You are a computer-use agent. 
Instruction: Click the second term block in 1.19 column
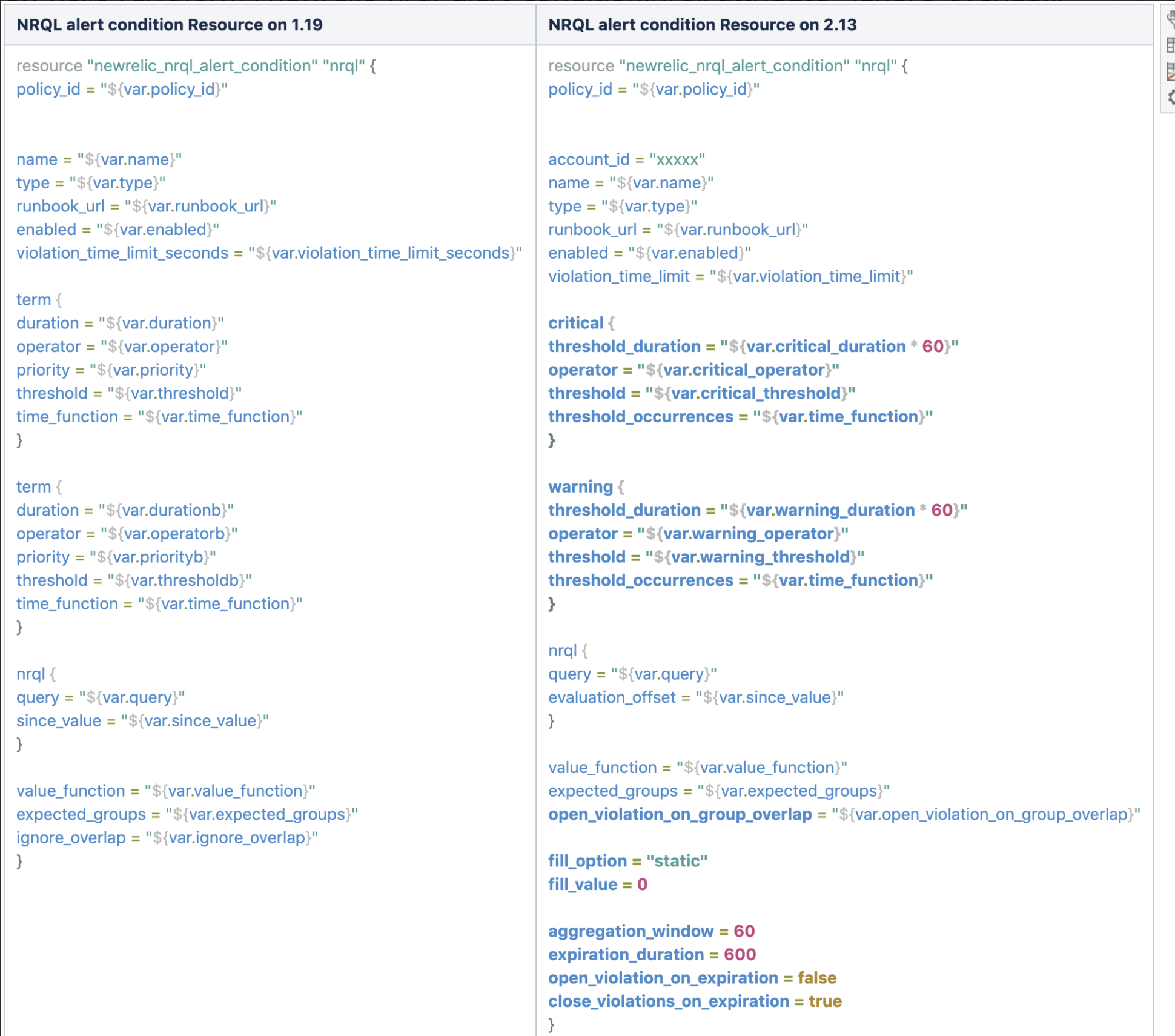[33, 486]
